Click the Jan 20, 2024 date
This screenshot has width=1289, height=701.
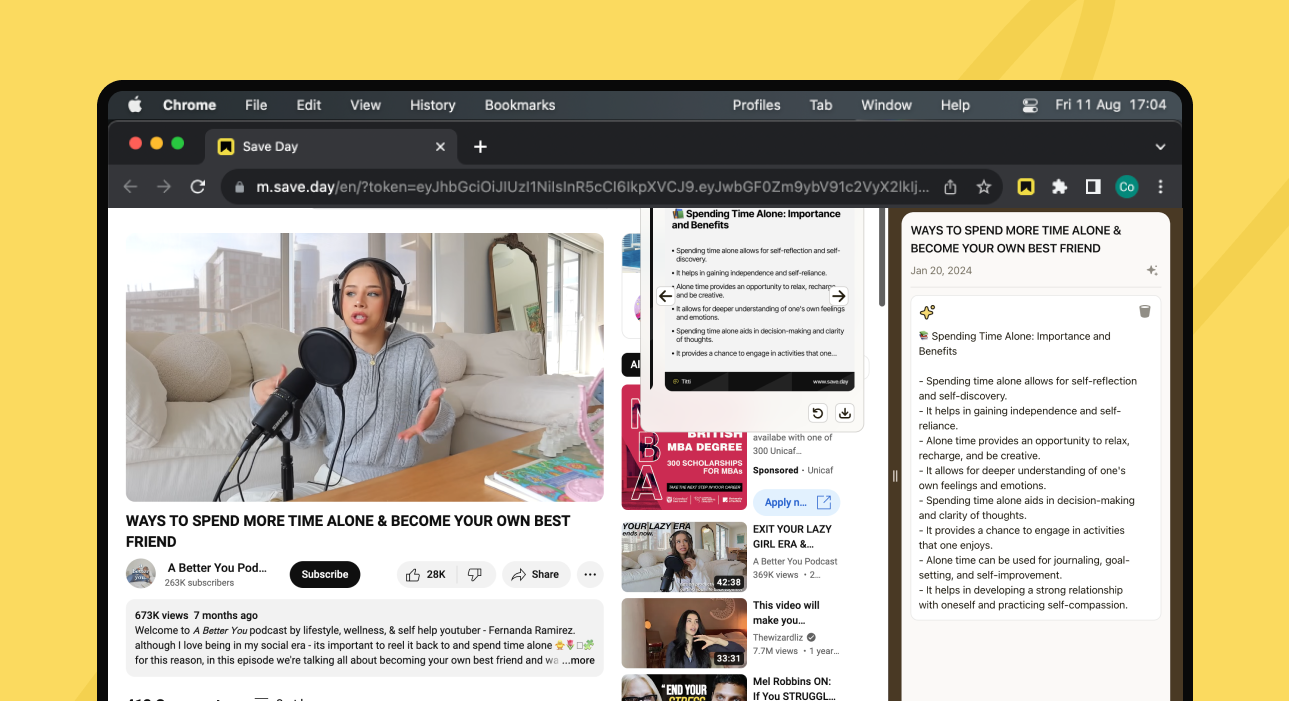tap(941, 270)
